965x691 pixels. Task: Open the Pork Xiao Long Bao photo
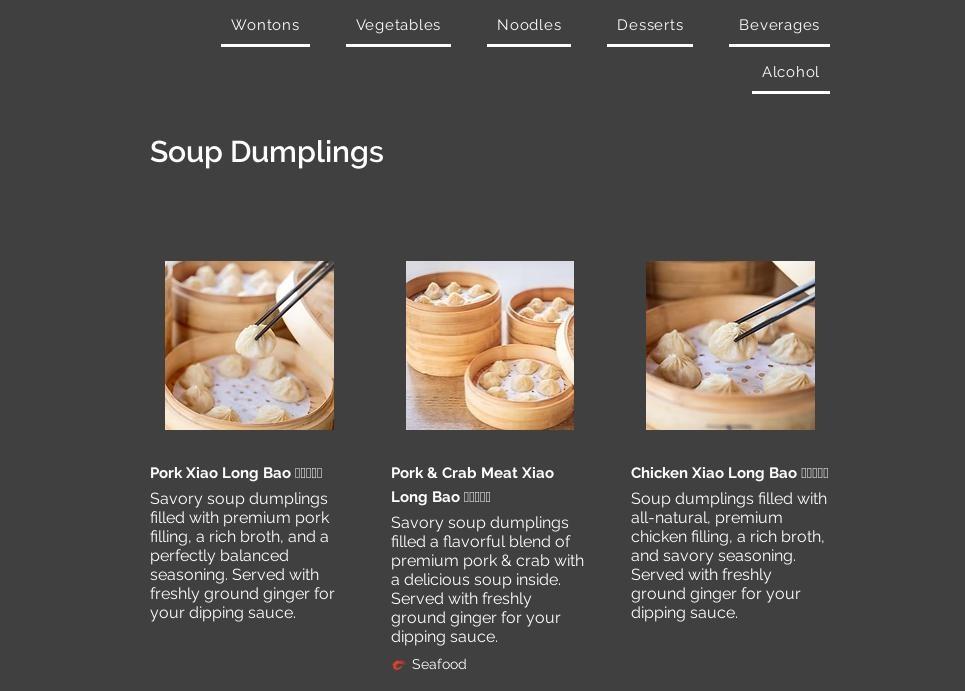(249, 345)
